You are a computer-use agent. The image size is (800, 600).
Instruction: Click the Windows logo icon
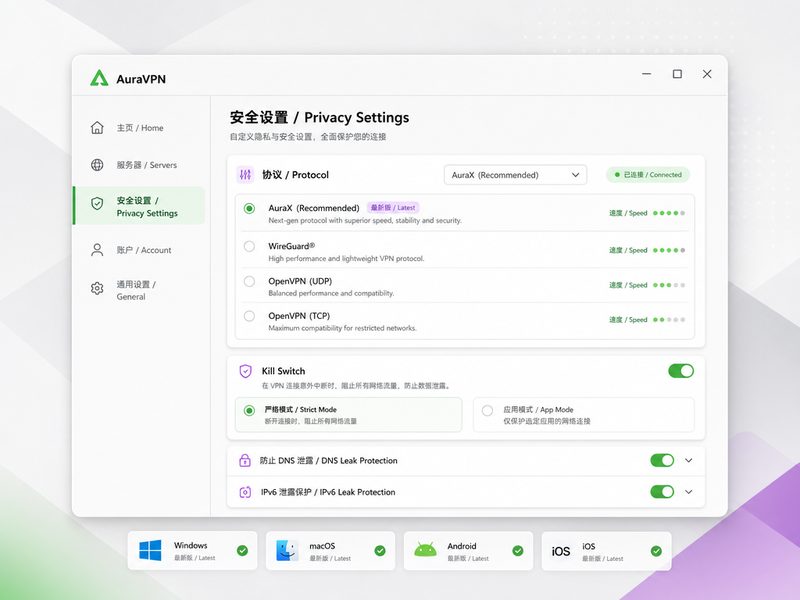pyautogui.click(x=150, y=551)
